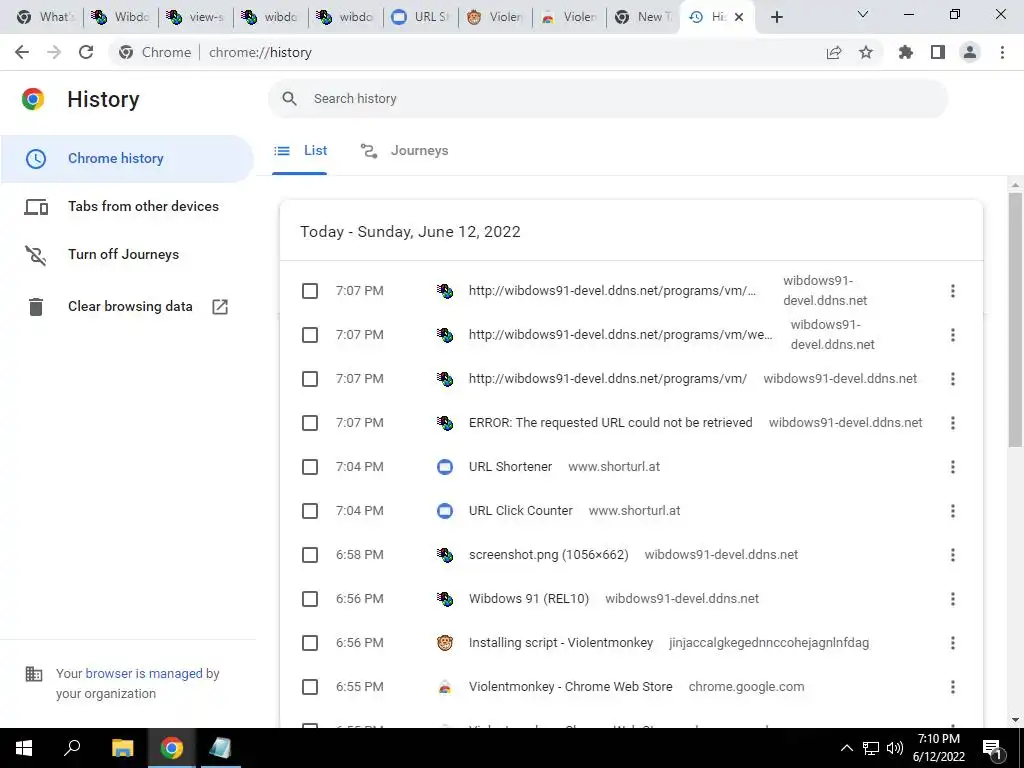The width and height of the screenshot is (1024, 768).
Task: Open the Extensions puzzle icon
Action: [906, 52]
